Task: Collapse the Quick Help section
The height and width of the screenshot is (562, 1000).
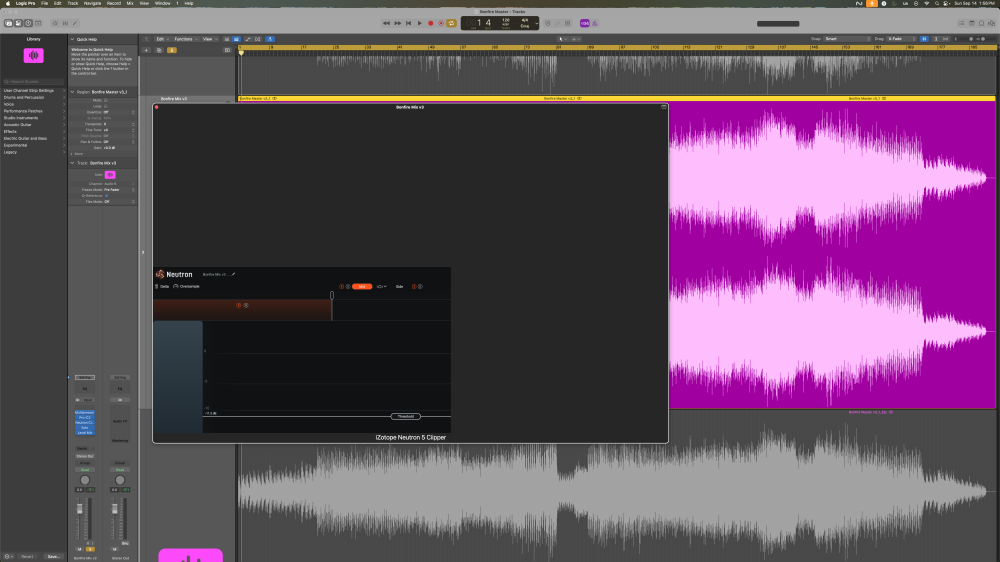Action: (x=72, y=40)
